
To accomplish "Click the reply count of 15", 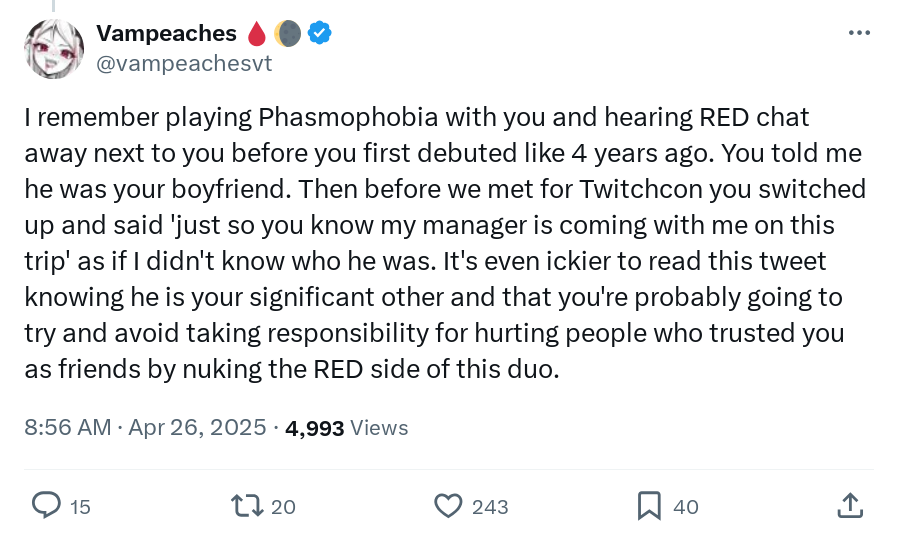I will click(x=80, y=507).
